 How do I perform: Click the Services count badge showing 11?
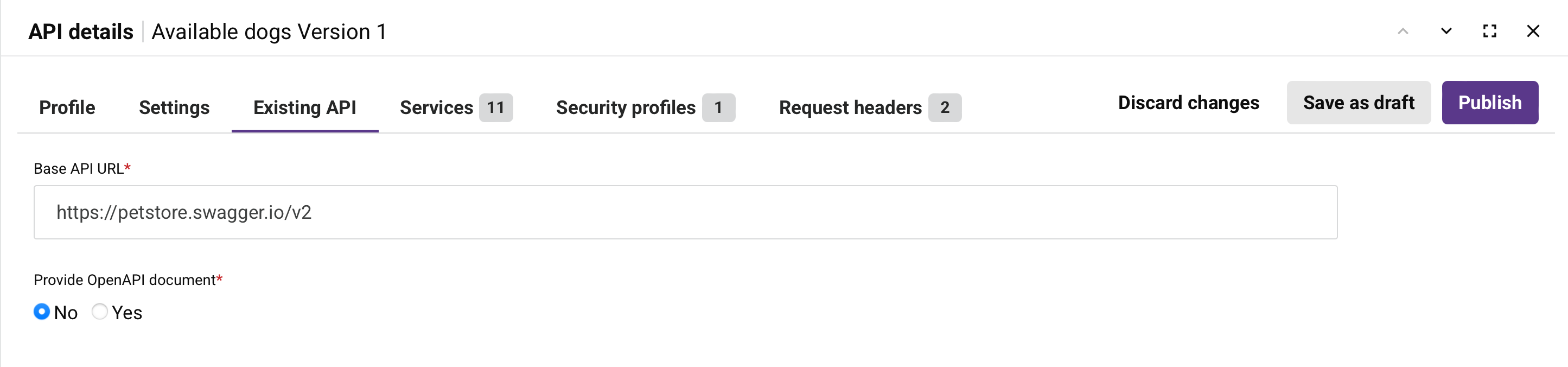(x=495, y=107)
